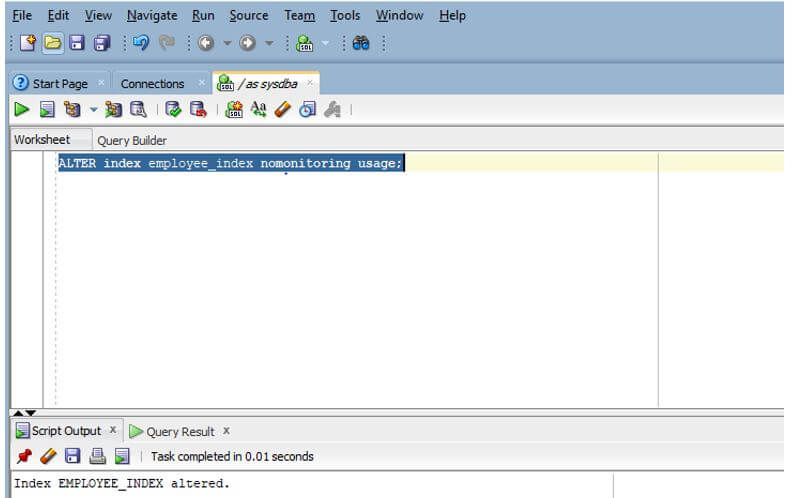Image resolution: width=797 pixels, height=498 pixels.
Task: Open the Help menu
Action: click(452, 16)
